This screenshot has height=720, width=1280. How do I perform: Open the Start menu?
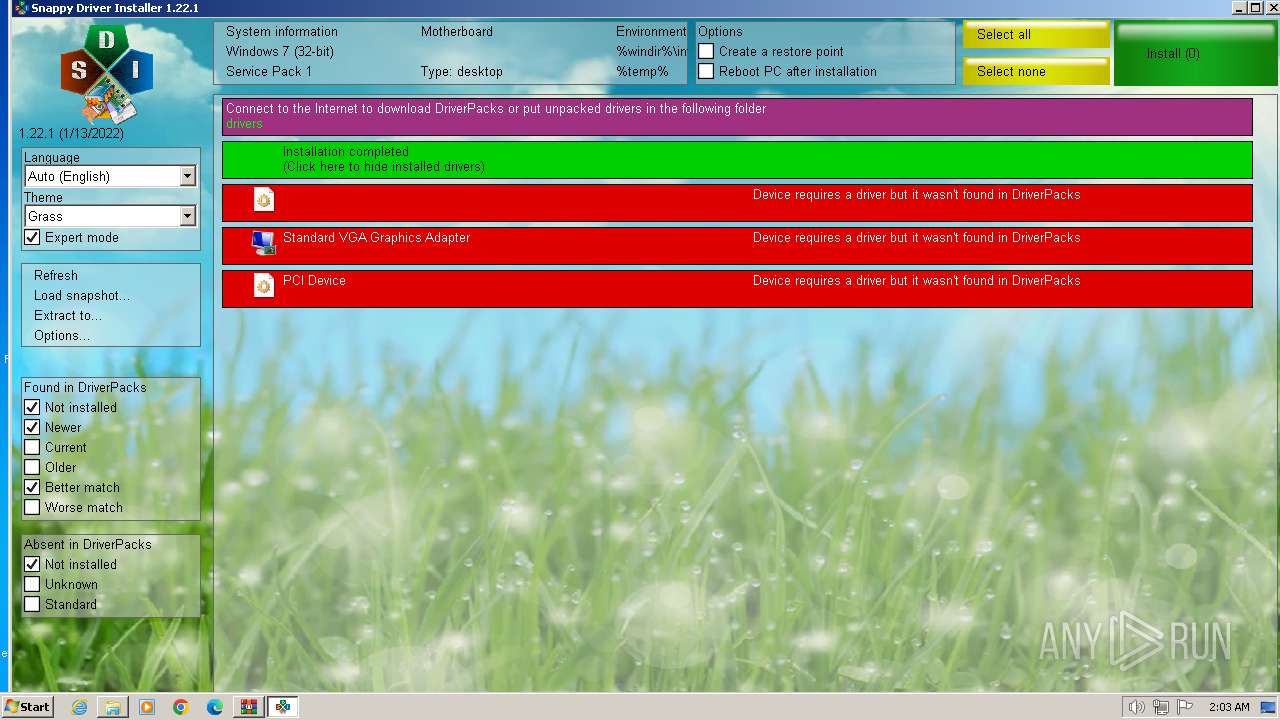click(27, 707)
